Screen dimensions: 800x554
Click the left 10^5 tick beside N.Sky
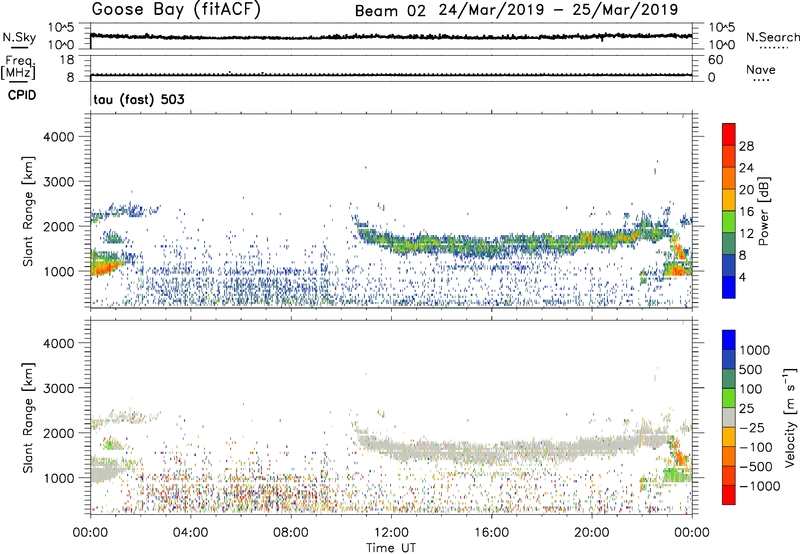[x=61, y=27]
